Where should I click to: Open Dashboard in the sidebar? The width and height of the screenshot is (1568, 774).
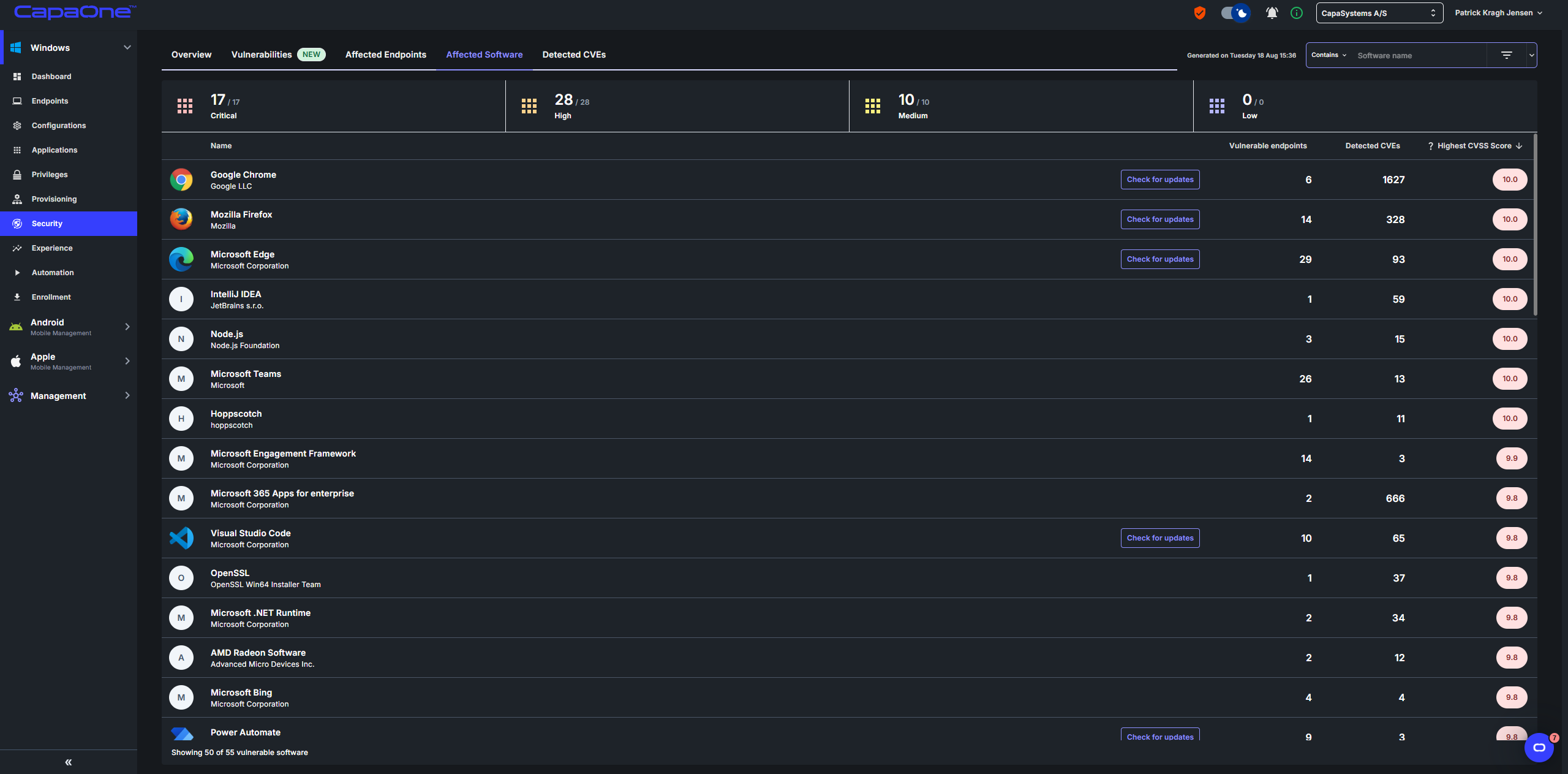pos(69,77)
